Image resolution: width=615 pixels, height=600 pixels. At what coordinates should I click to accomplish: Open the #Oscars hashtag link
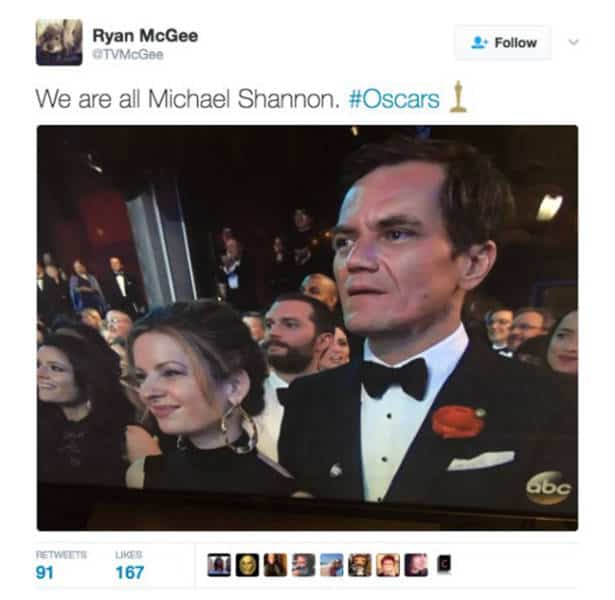[x=394, y=99]
